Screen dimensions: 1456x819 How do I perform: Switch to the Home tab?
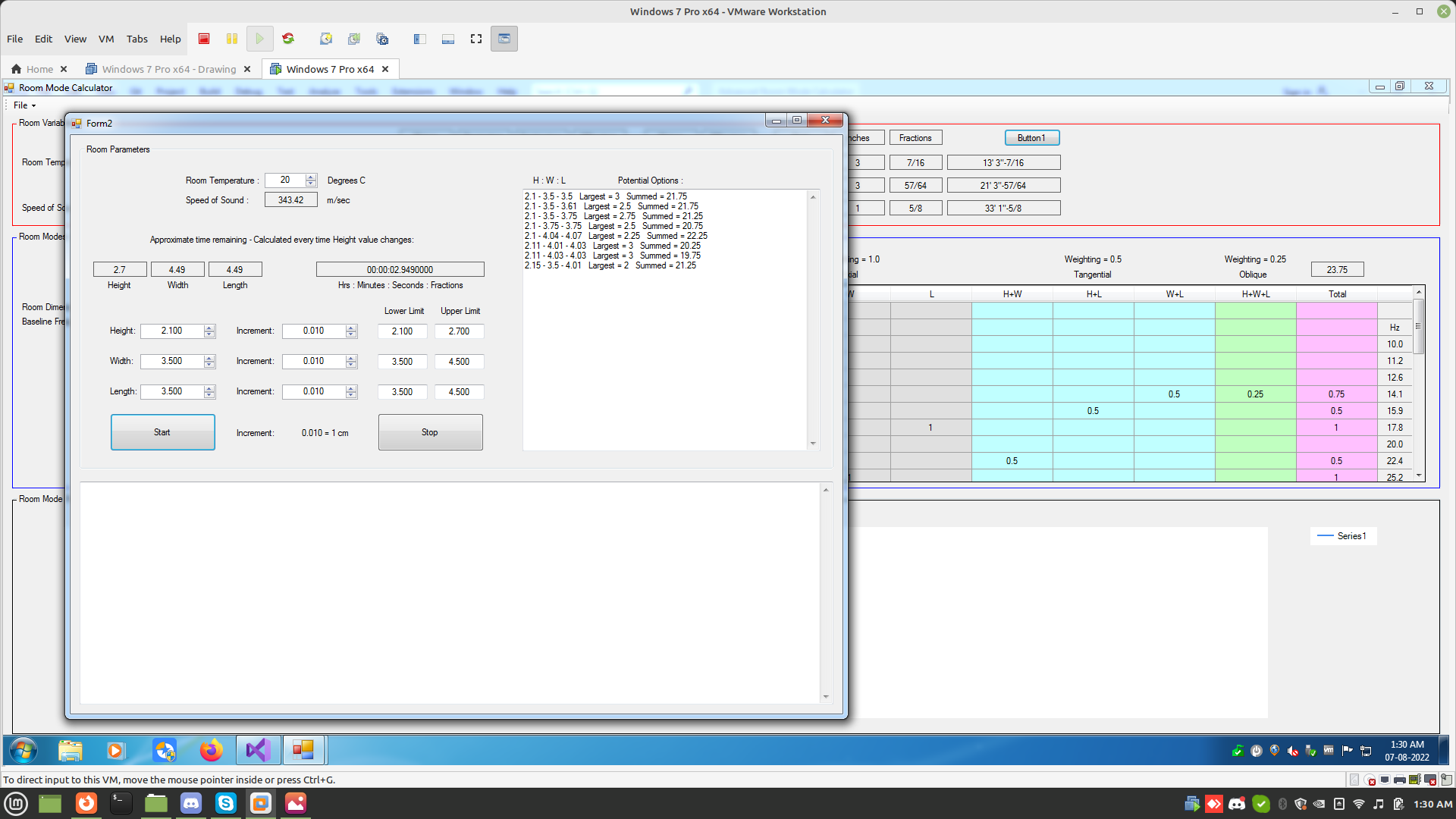coord(39,68)
